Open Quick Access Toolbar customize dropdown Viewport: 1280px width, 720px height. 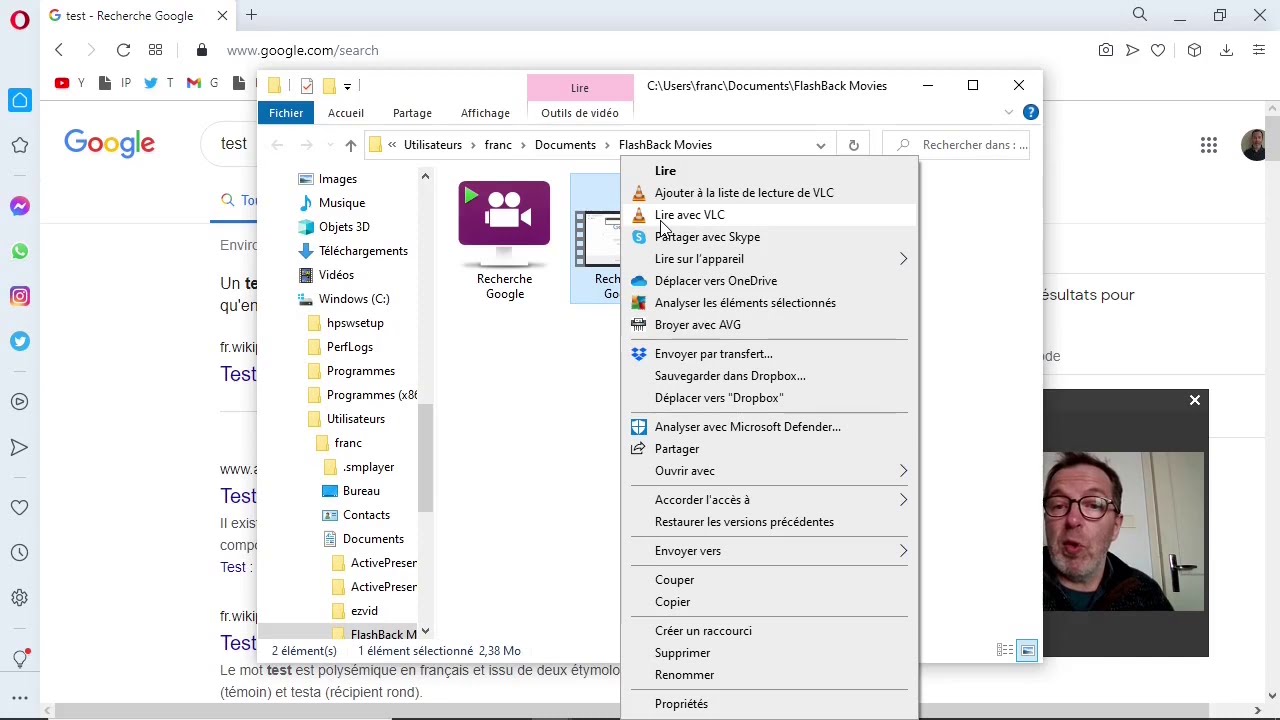[x=347, y=86]
